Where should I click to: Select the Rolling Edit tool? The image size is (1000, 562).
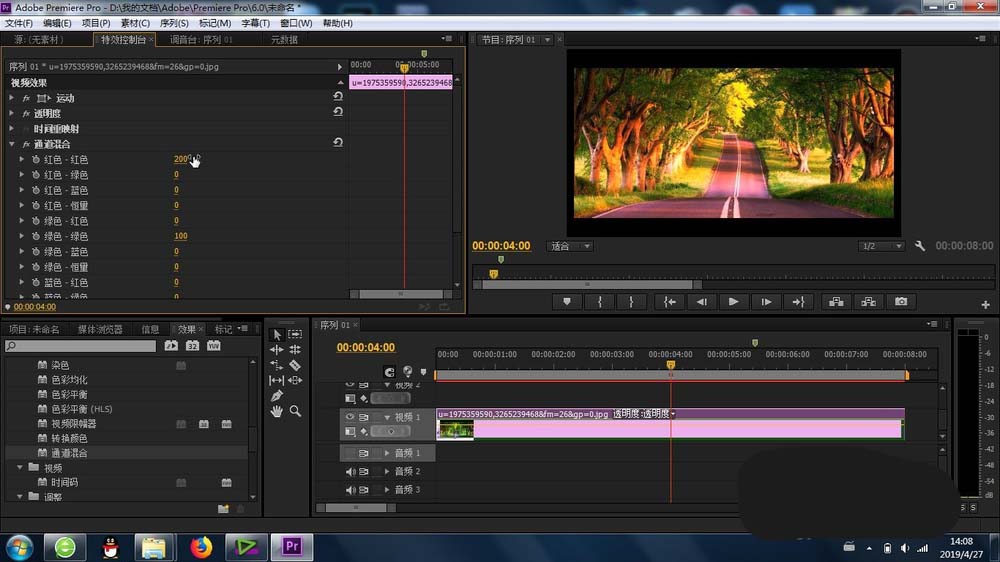pyautogui.click(x=295, y=350)
